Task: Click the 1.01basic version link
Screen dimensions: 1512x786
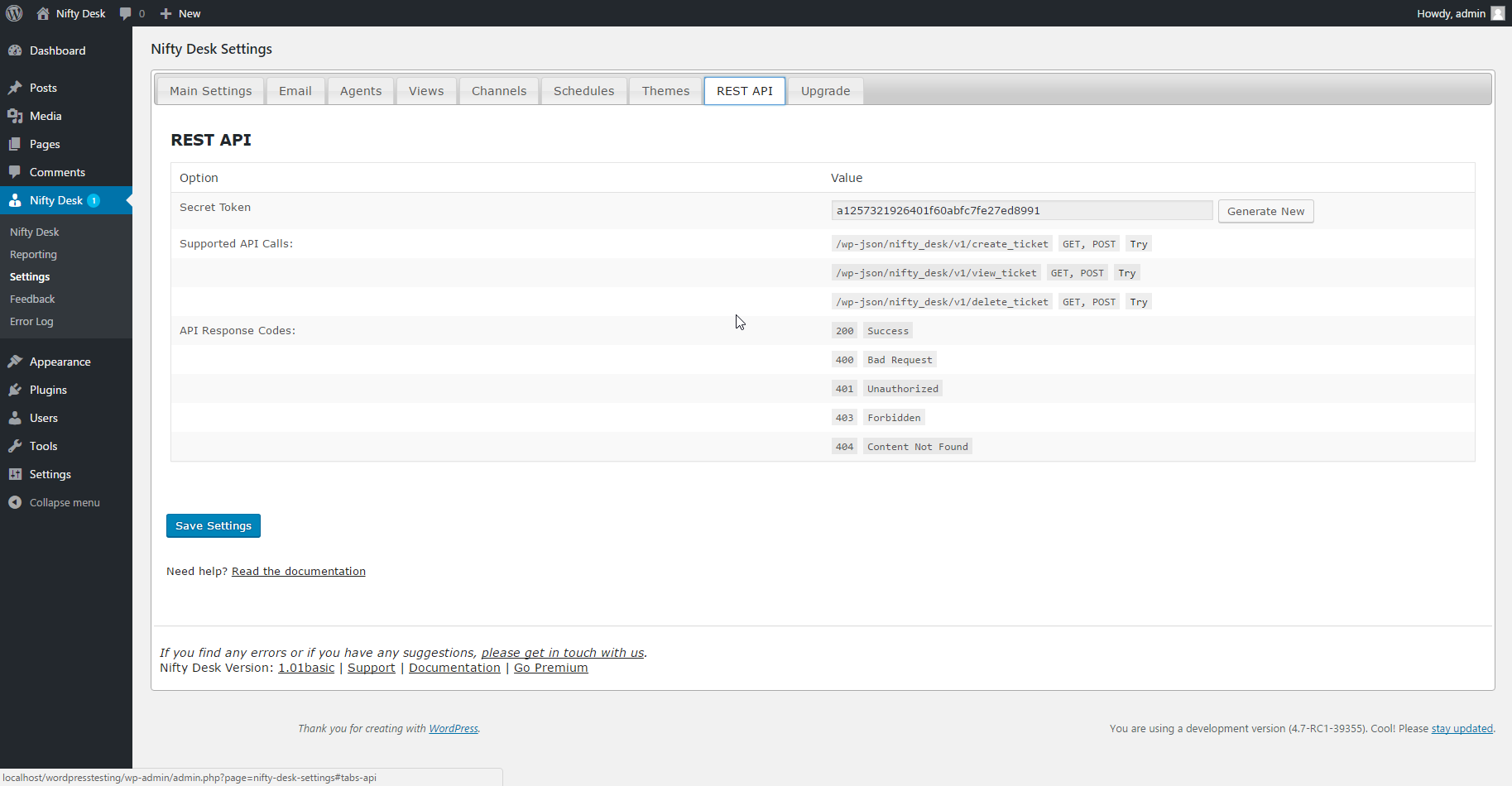Action: pos(306,668)
